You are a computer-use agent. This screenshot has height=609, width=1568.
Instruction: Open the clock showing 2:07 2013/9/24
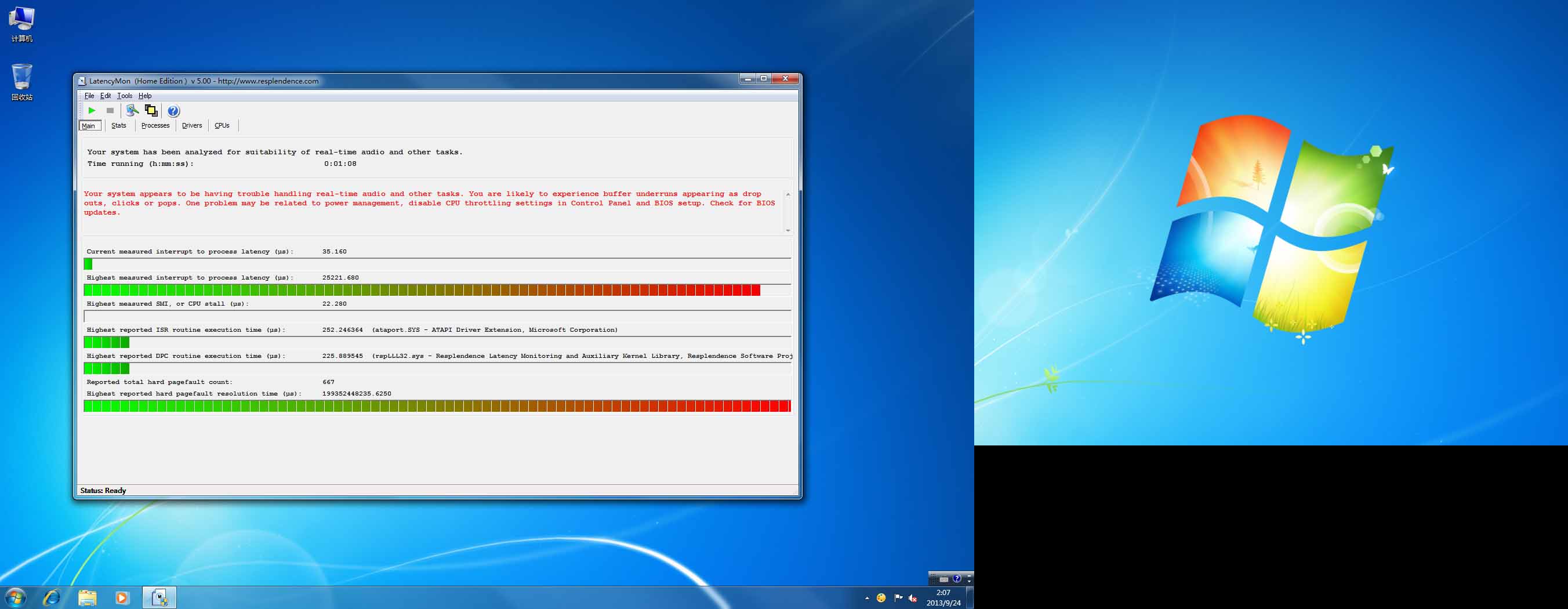click(943, 597)
